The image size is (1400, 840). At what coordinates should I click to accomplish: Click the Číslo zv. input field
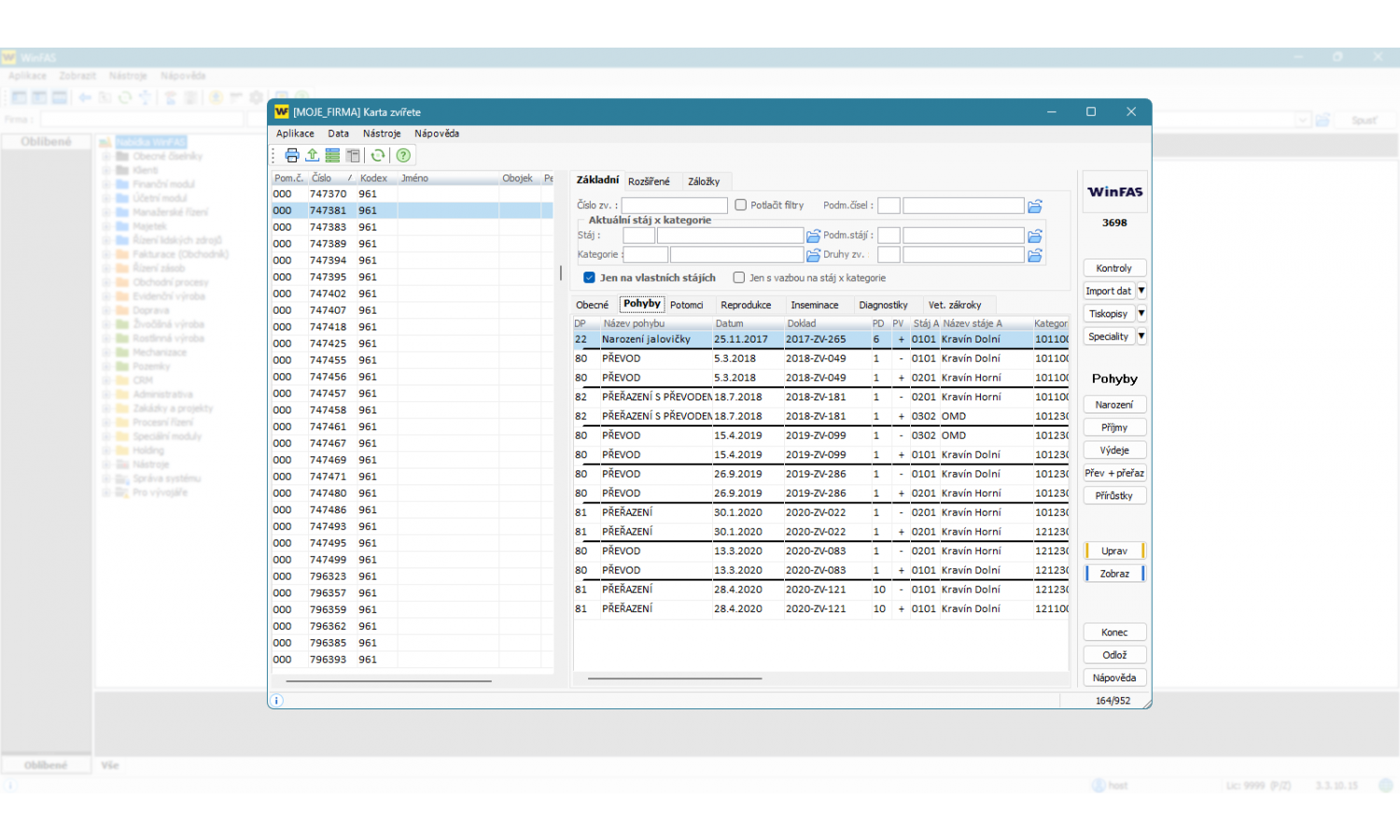click(x=674, y=205)
